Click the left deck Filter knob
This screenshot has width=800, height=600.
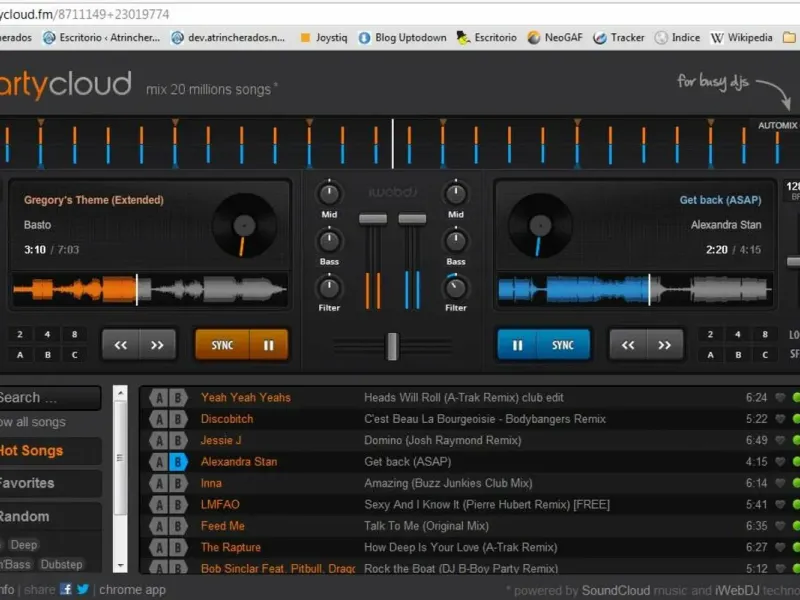[329, 288]
